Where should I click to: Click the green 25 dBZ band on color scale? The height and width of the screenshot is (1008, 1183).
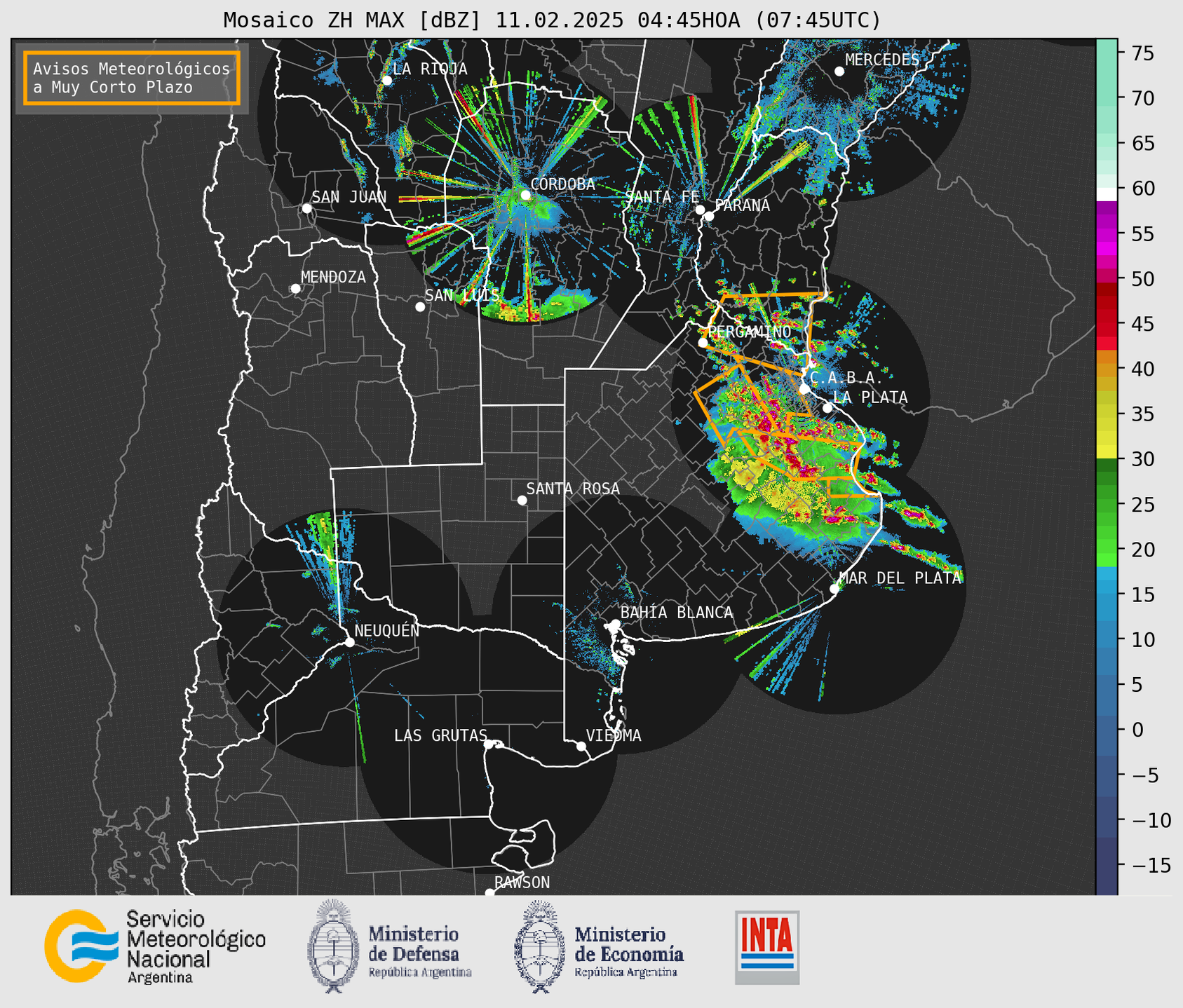[1107, 505]
